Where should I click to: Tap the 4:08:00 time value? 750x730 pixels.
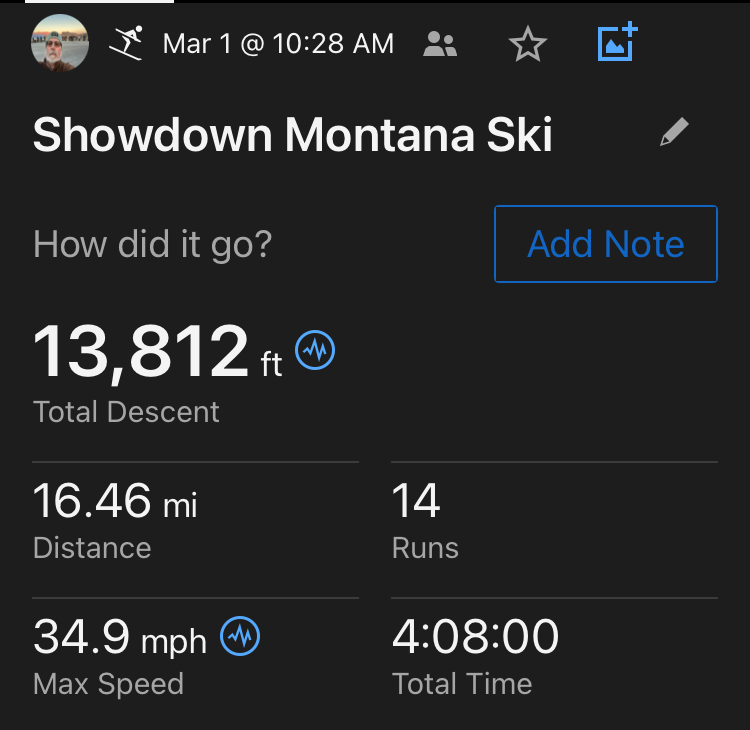[x=475, y=637]
